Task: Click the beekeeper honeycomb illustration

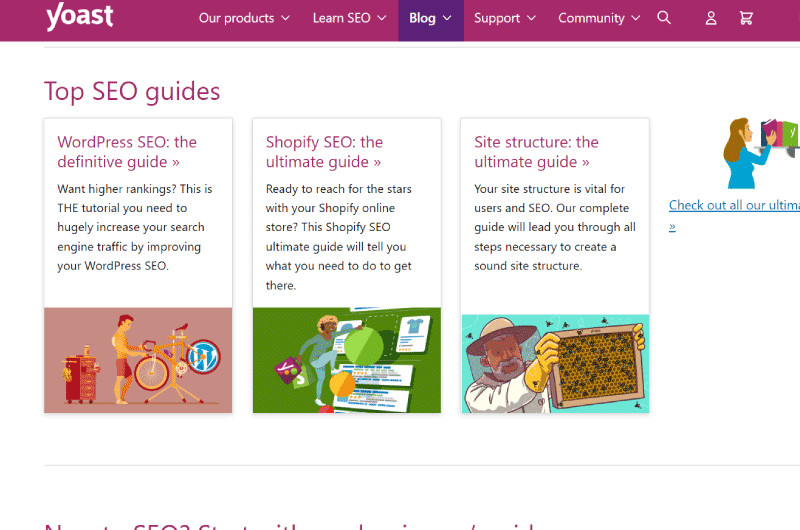Action: [x=555, y=364]
